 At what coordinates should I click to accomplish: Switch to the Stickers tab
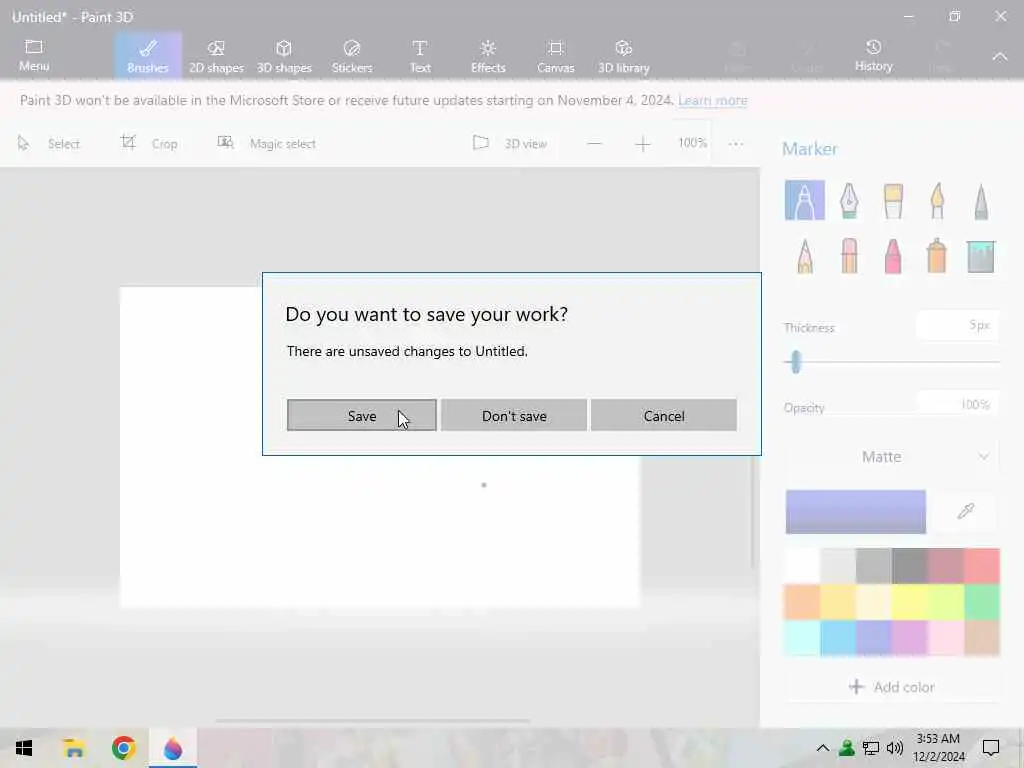click(352, 56)
